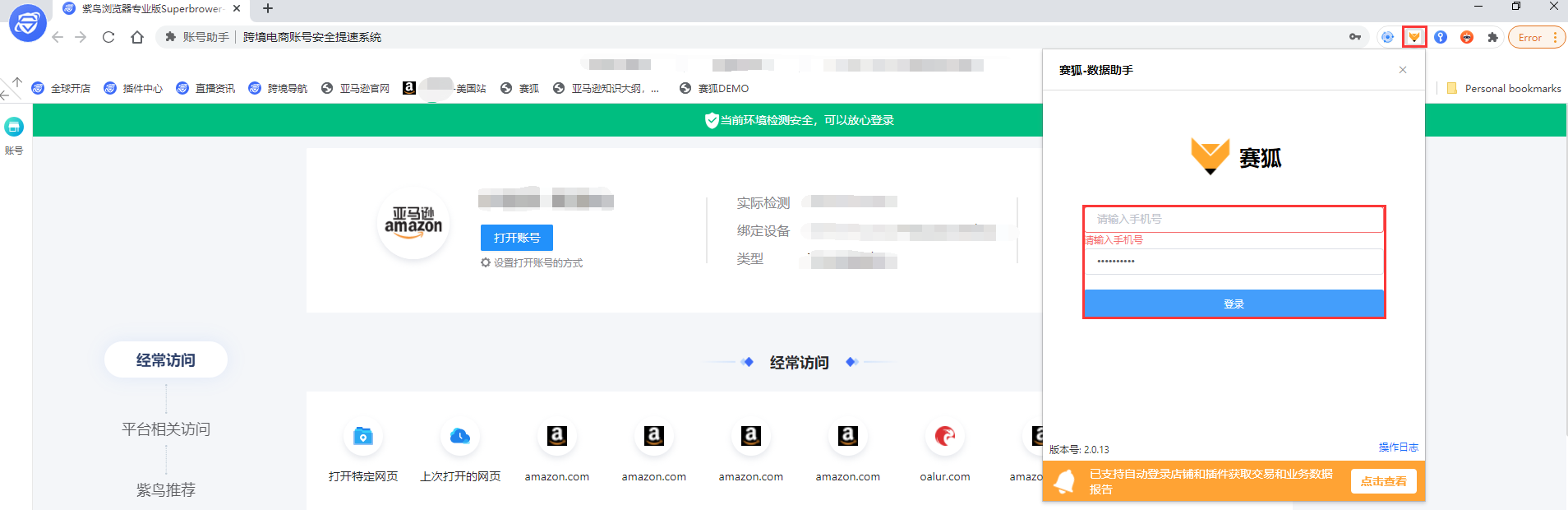Click the gear icon beside 设置打开账号的方式

[x=486, y=262]
